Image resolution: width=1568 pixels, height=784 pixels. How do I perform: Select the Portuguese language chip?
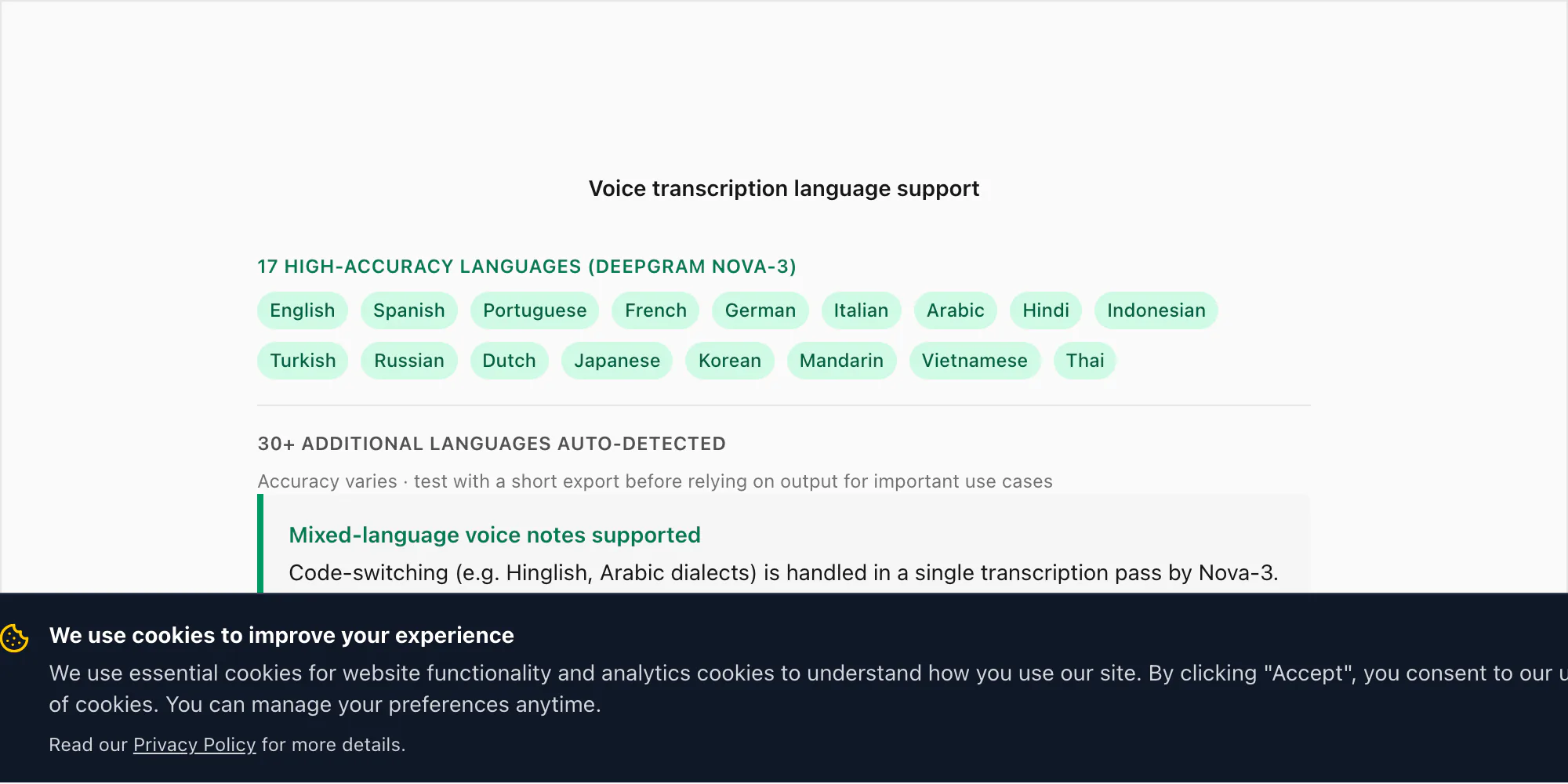pos(535,310)
